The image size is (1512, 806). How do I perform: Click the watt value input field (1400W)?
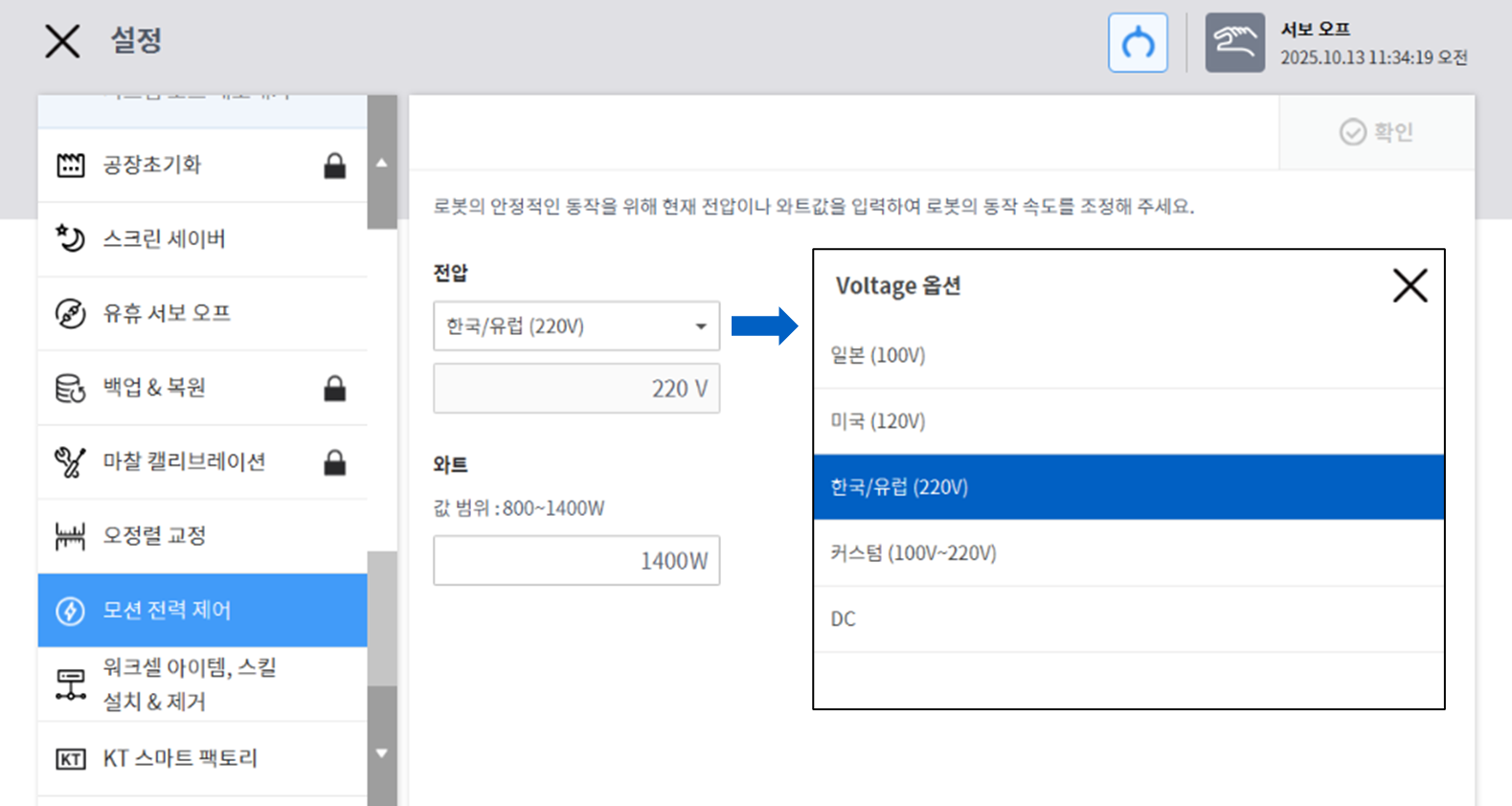[576, 561]
